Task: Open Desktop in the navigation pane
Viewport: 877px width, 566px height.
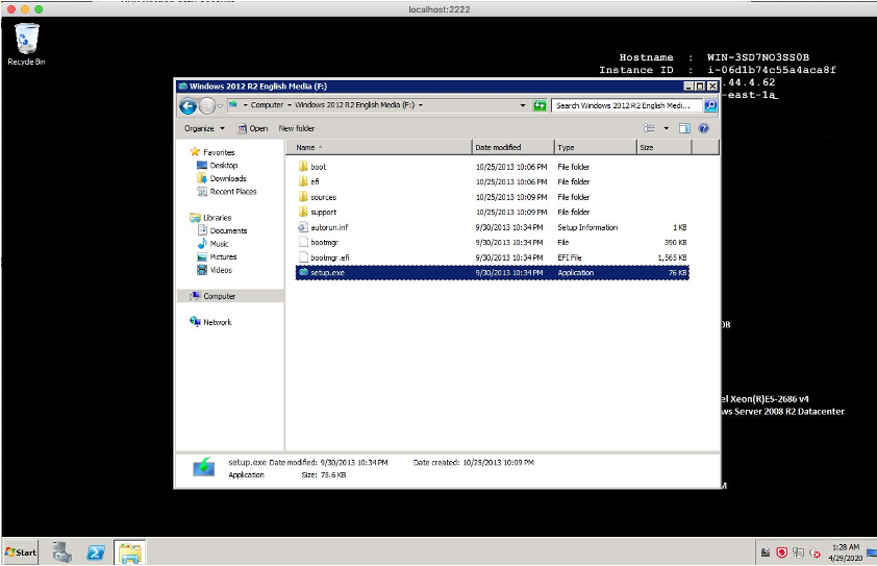Action: [x=218, y=166]
